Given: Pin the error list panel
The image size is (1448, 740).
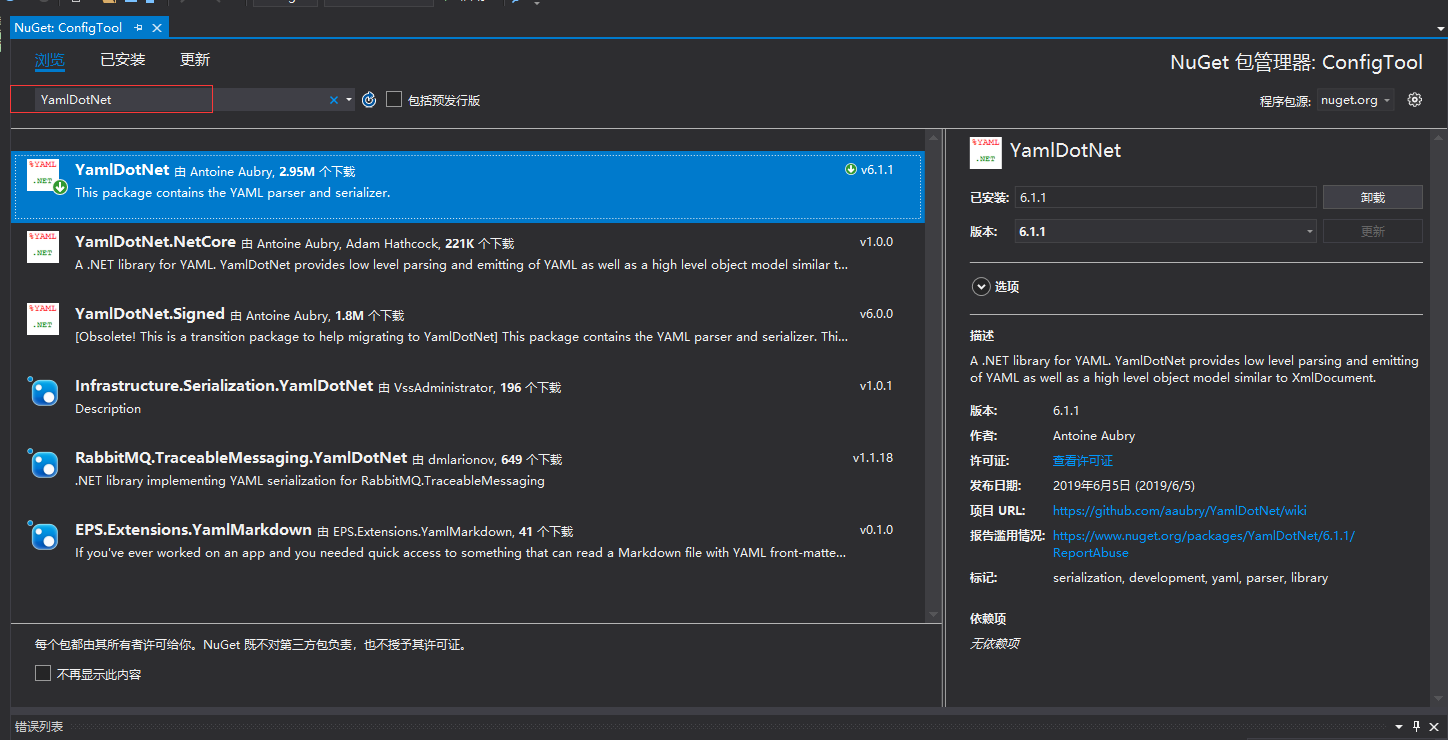Looking at the screenshot, I should 1416,727.
